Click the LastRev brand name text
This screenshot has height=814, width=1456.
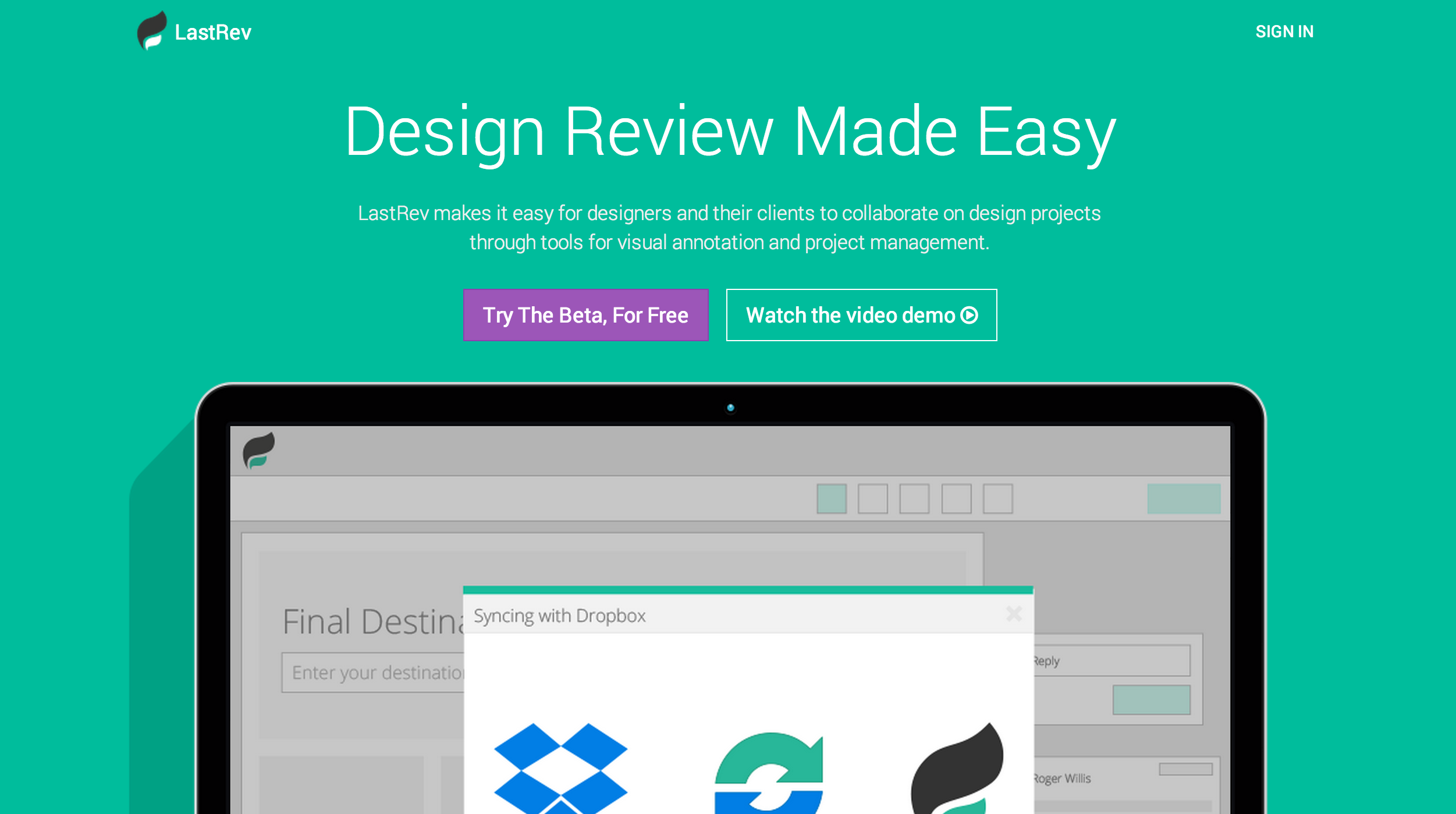click(x=213, y=33)
